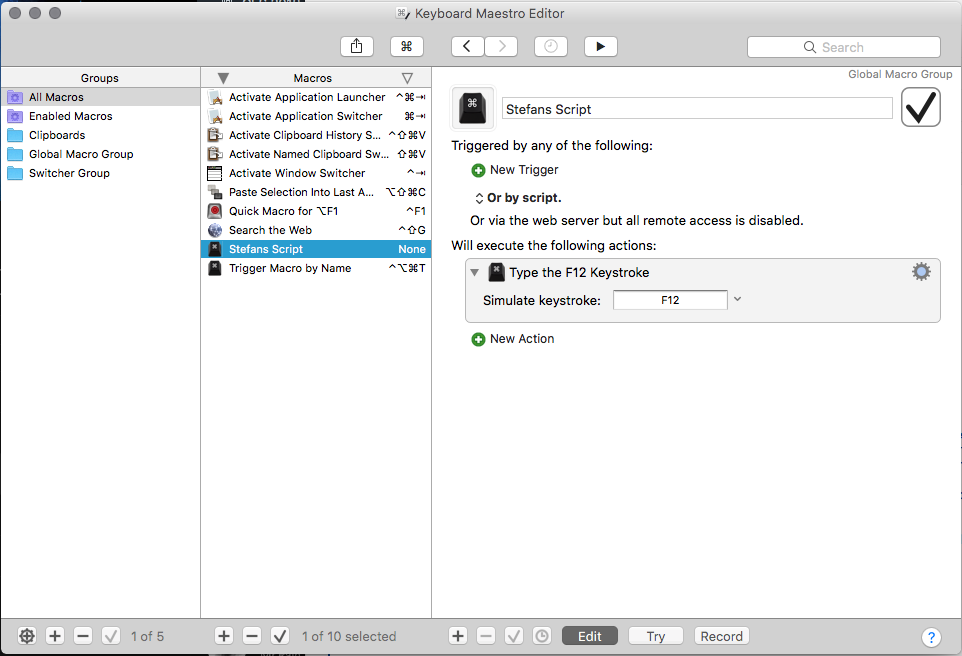Select Activate Window Switcher macro
The height and width of the screenshot is (656, 962).
click(x=316, y=173)
